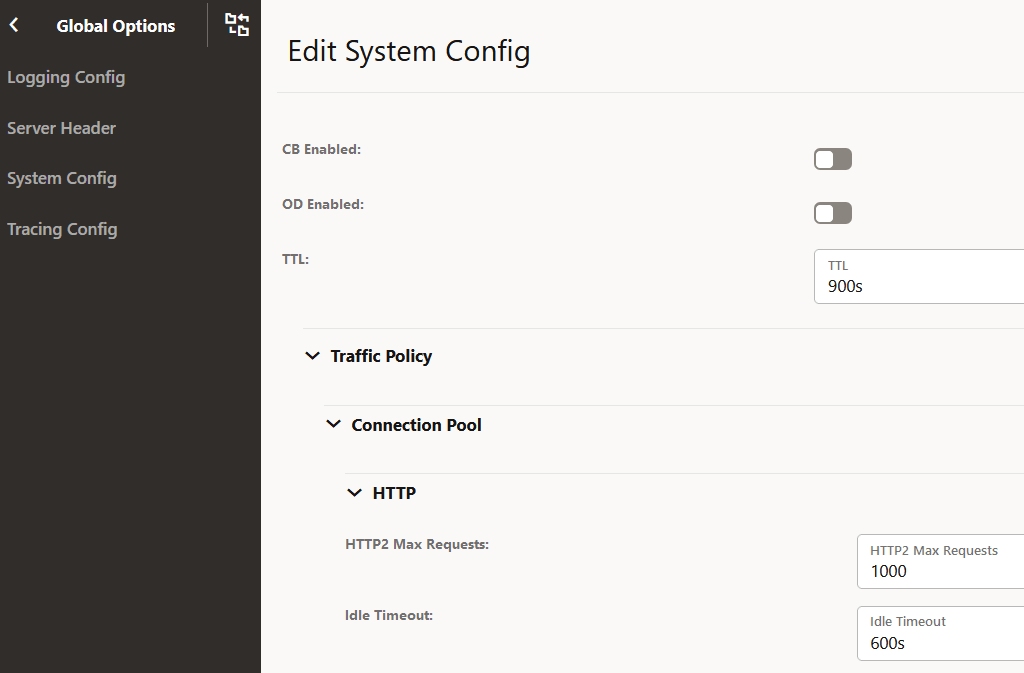Open the Server Header settings page
Viewport: 1024px width, 673px height.
coord(60,128)
